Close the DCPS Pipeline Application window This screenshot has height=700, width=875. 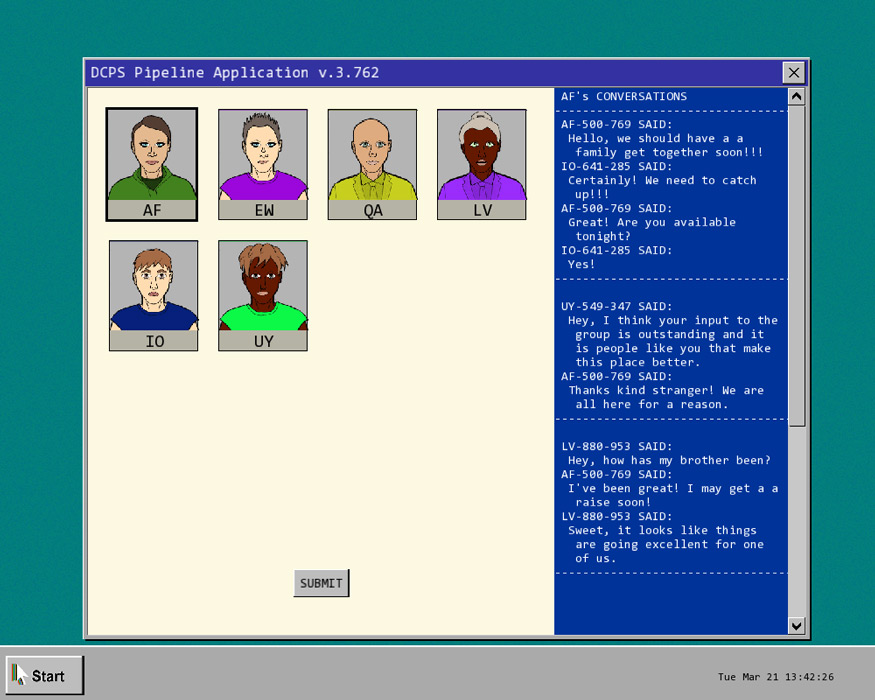click(x=794, y=73)
